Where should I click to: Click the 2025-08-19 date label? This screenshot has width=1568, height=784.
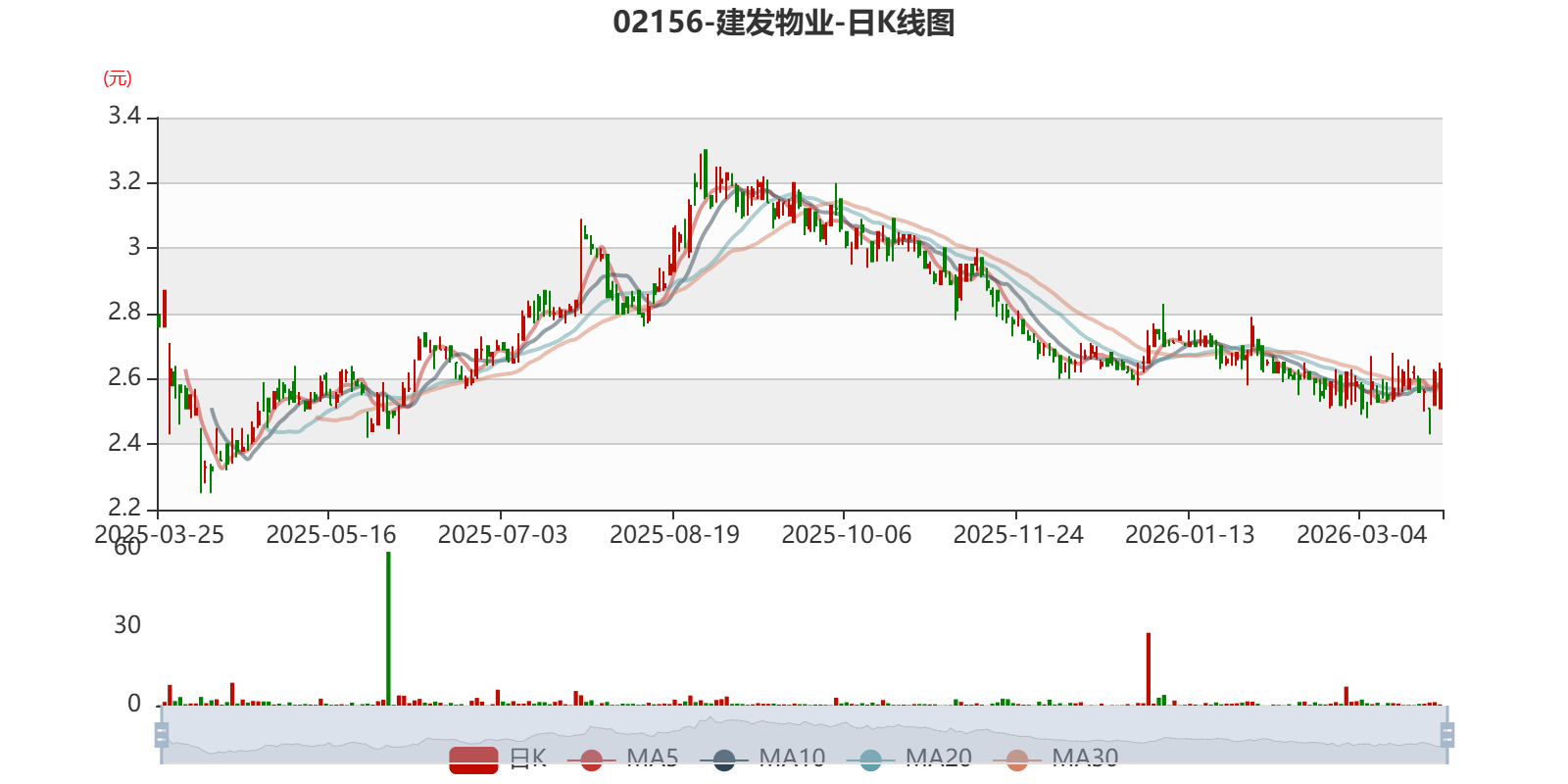click(674, 535)
